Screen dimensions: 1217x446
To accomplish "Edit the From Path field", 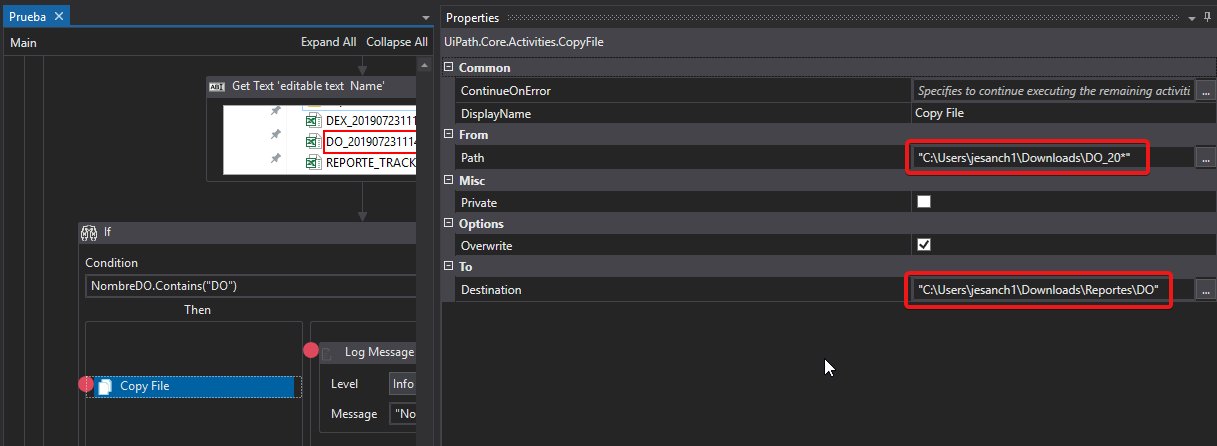I will pyautogui.click(x=1054, y=157).
